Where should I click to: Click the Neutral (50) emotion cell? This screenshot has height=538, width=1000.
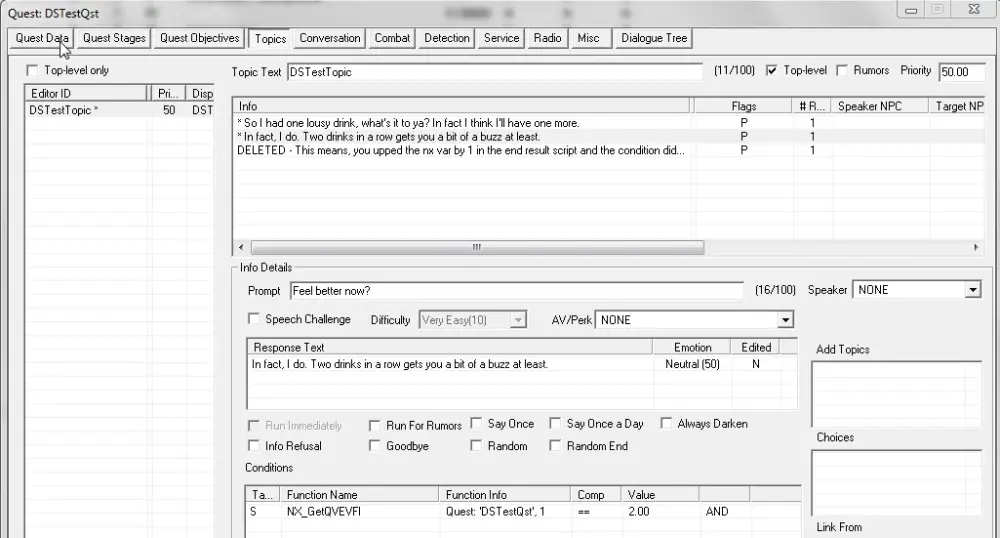[692, 364]
